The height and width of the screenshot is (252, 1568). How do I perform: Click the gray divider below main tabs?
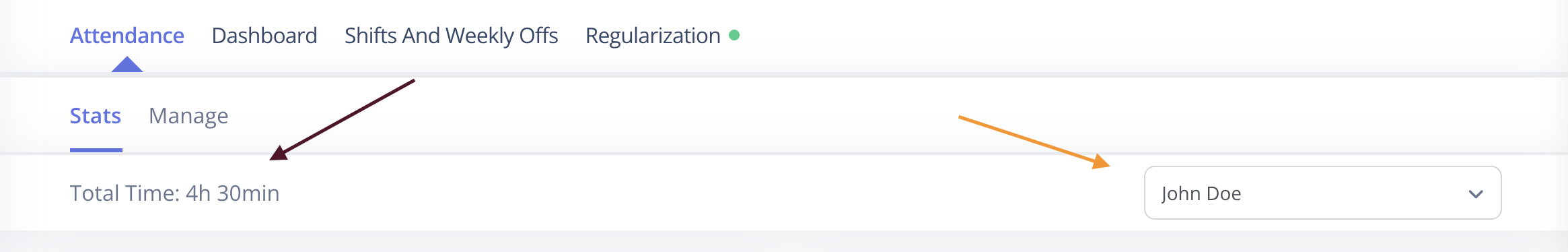(x=784, y=75)
